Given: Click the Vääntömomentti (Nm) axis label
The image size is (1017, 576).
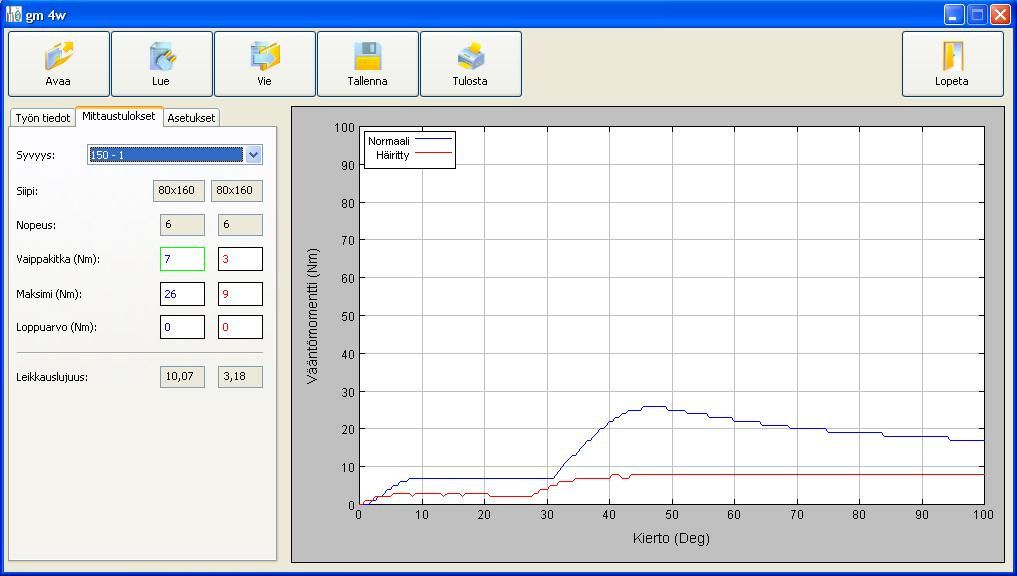Looking at the screenshot, I should (313, 316).
